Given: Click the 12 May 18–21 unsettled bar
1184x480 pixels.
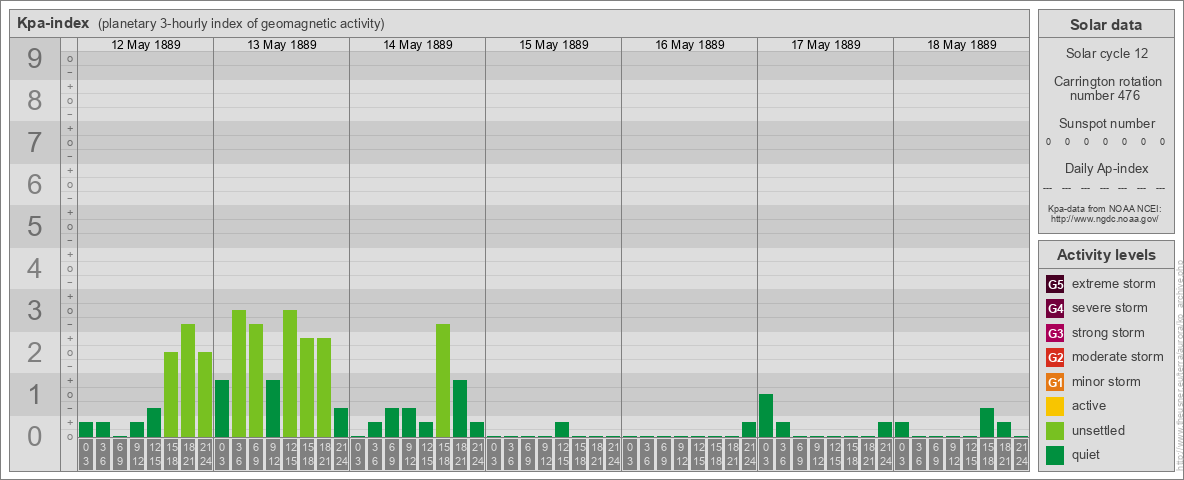Looking at the screenshot, I should [188, 380].
